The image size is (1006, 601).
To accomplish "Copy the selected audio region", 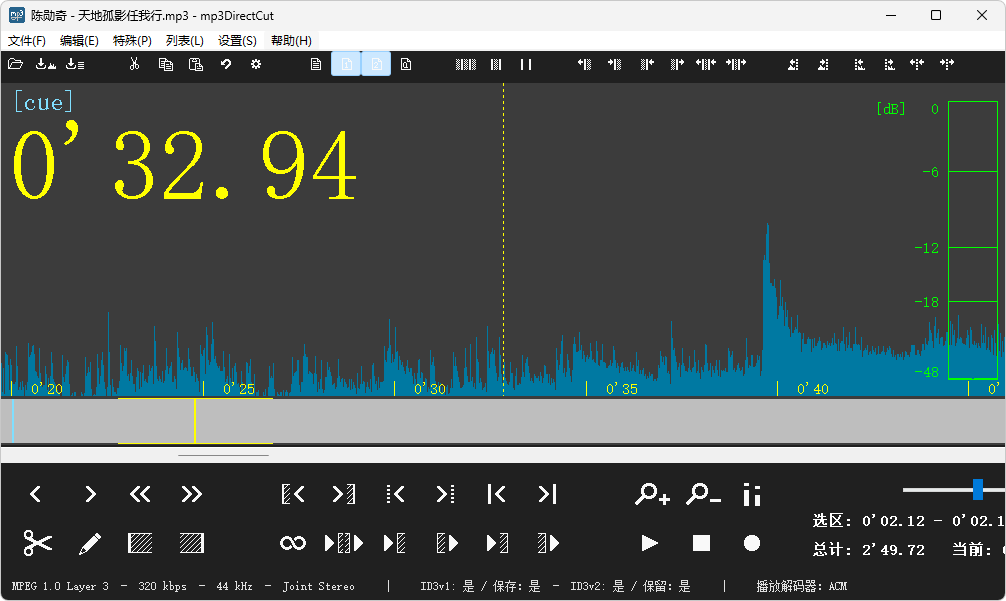I will pyautogui.click(x=165, y=64).
